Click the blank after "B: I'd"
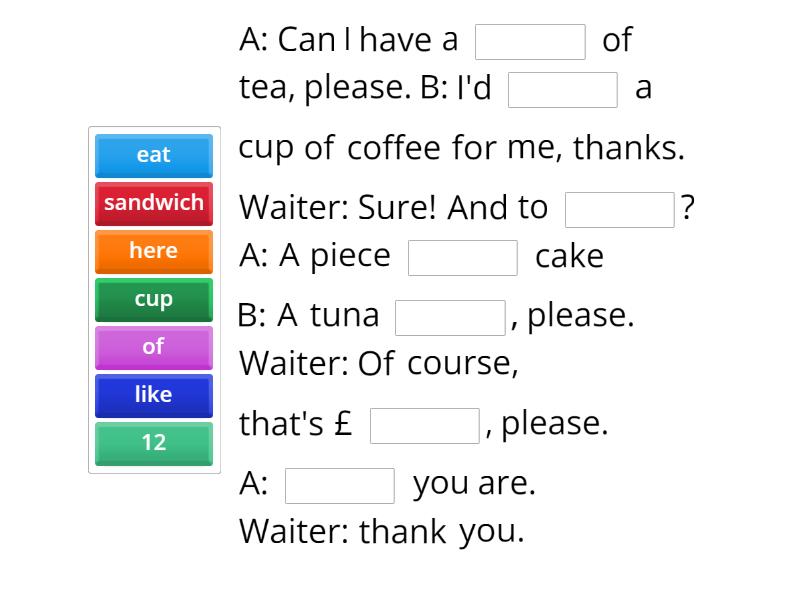Viewport: 800px width, 600px height. (x=563, y=90)
